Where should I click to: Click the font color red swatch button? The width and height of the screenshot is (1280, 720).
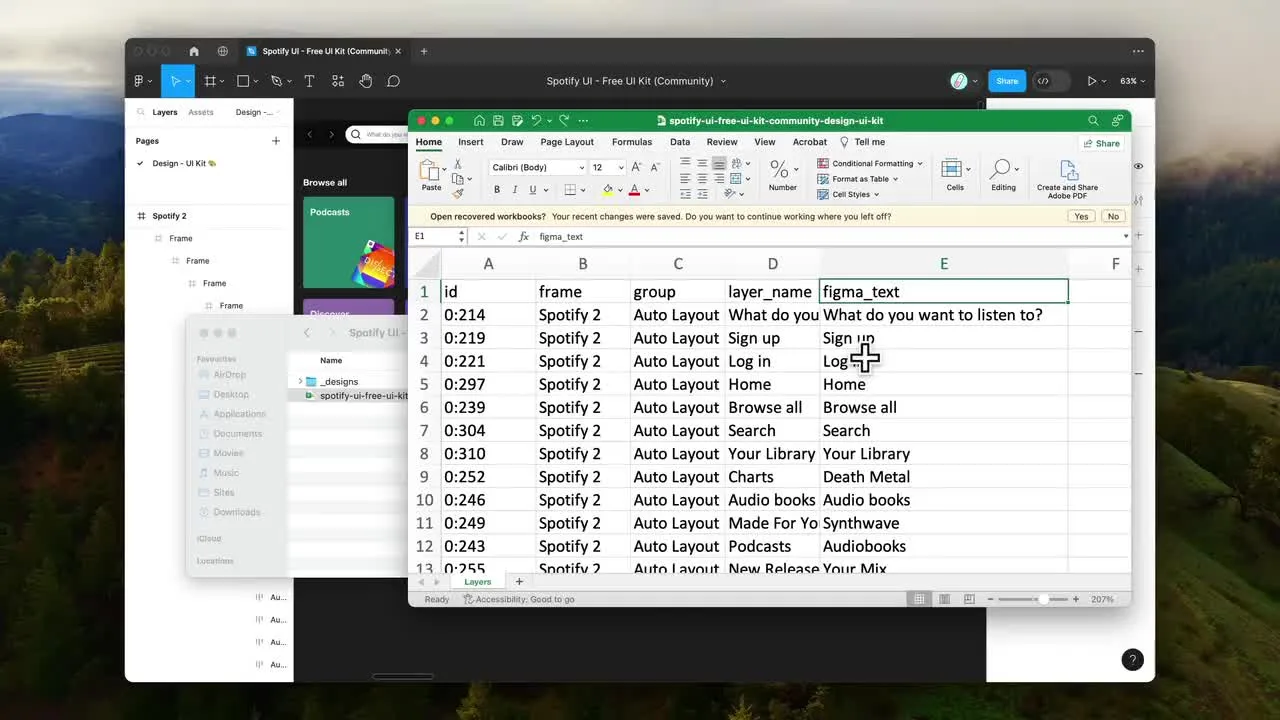634,190
